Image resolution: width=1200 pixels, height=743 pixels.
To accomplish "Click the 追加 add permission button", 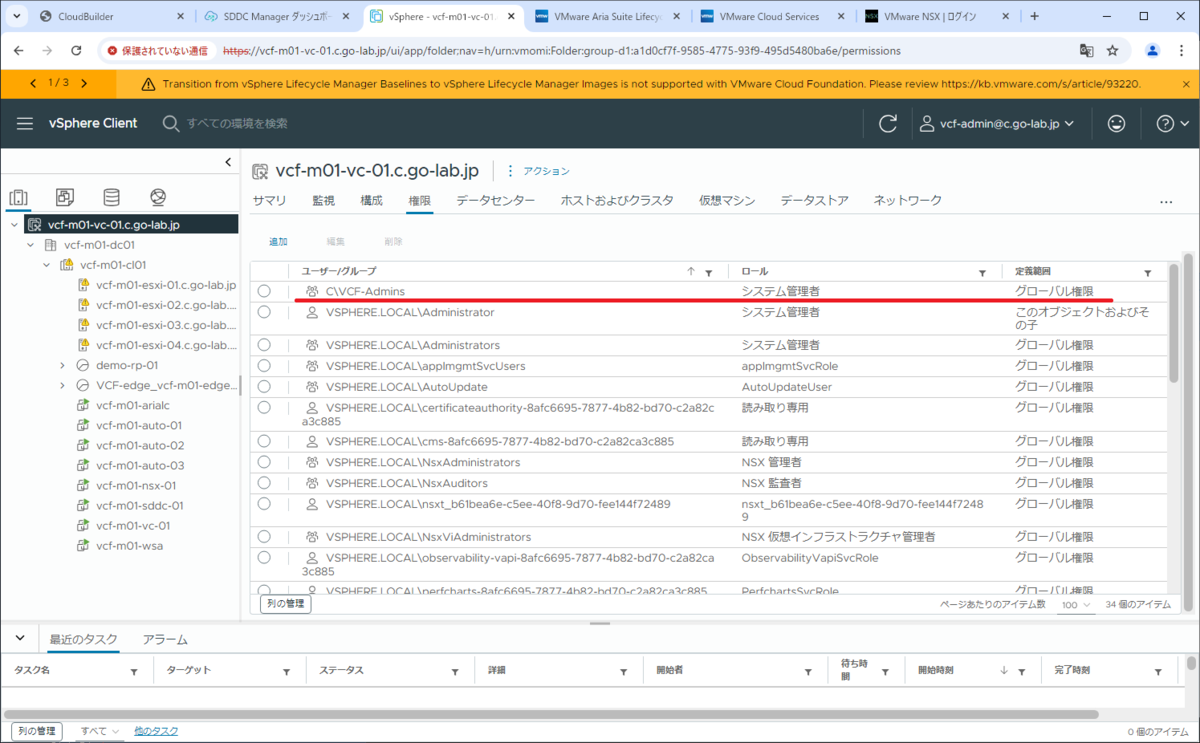I will click(x=278, y=242).
